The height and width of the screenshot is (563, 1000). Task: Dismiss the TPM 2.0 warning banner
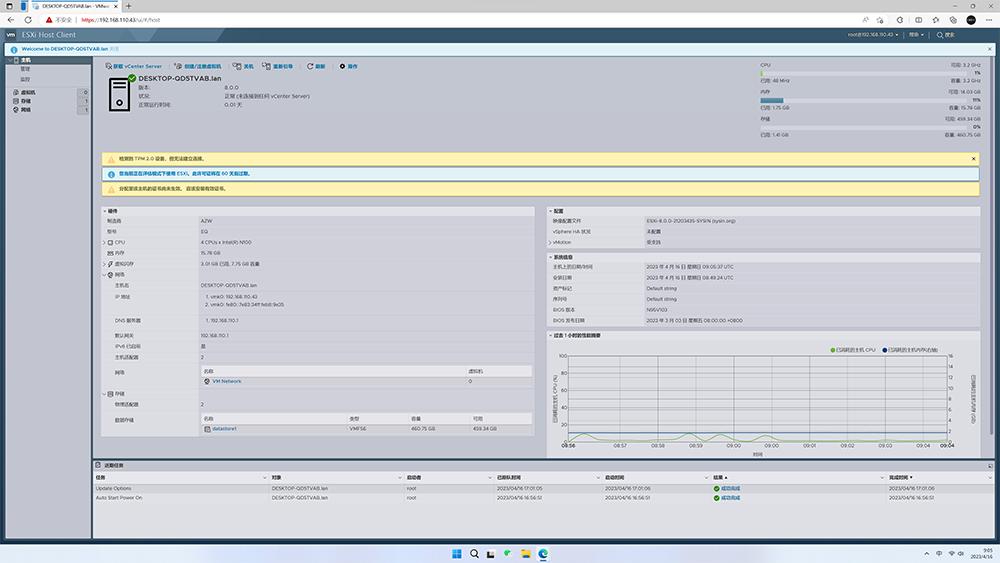973,158
